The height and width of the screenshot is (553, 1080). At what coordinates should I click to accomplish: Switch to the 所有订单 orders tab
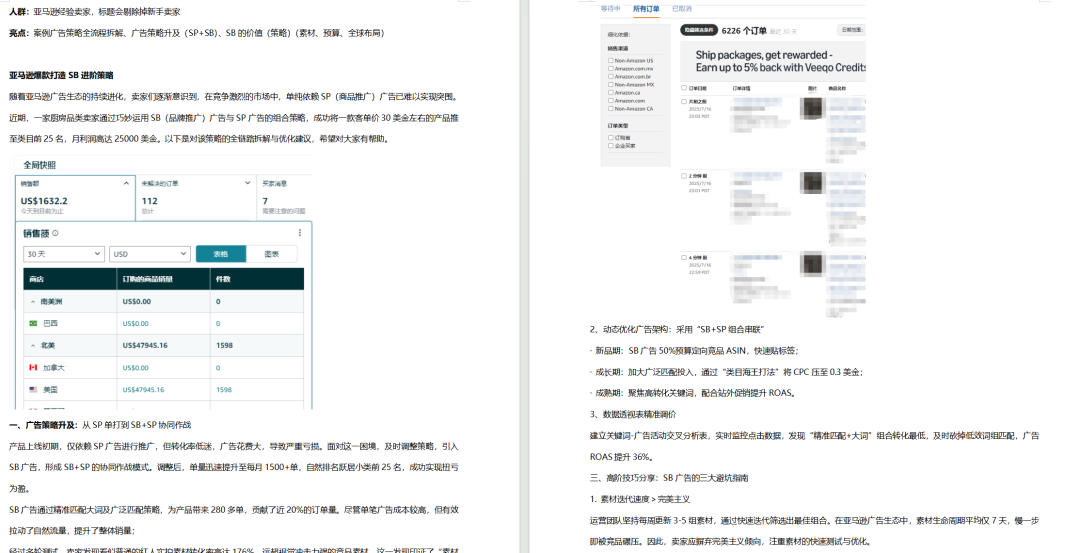646,9
